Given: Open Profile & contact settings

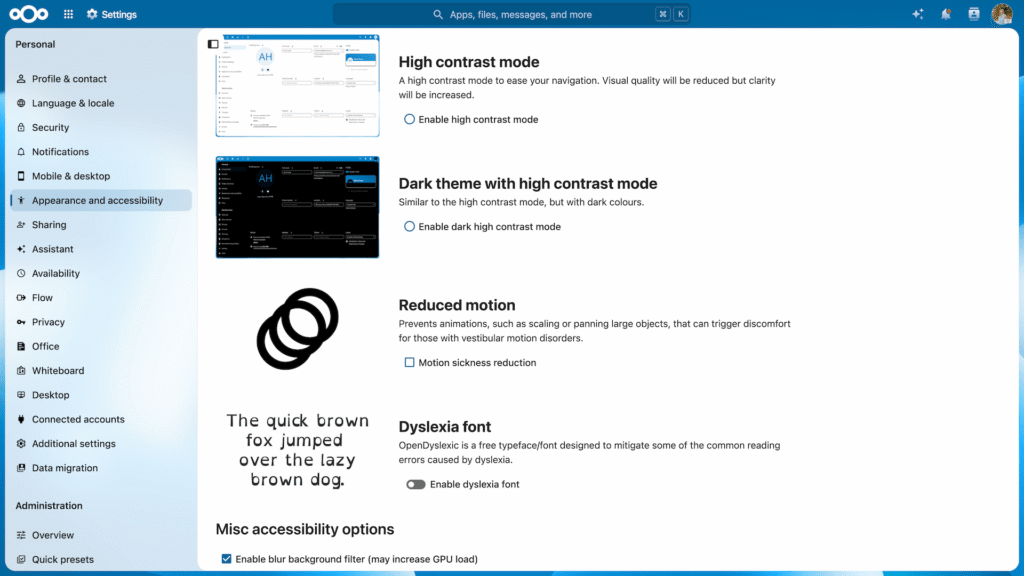Looking at the screenshot, I should pos(101,78).
